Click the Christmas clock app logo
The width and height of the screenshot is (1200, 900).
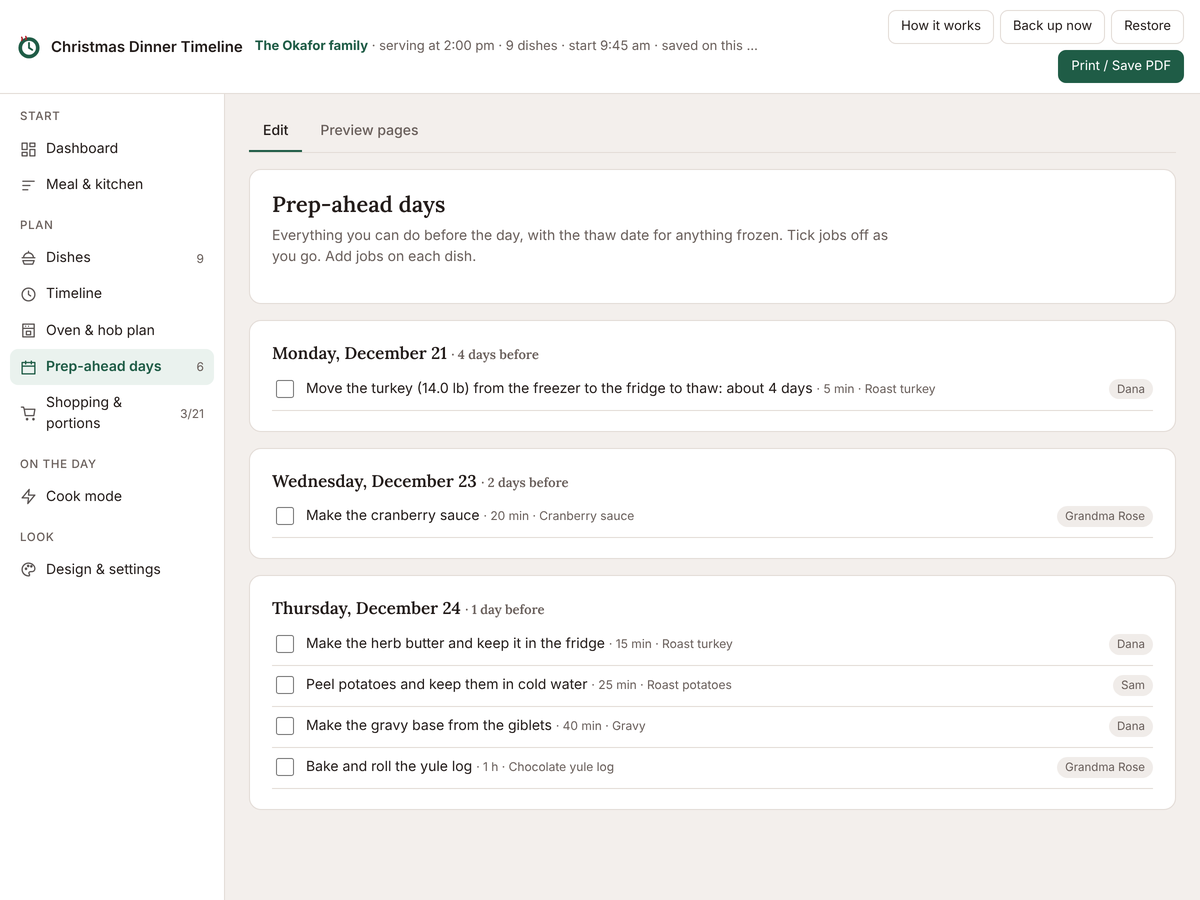(29, 46)
